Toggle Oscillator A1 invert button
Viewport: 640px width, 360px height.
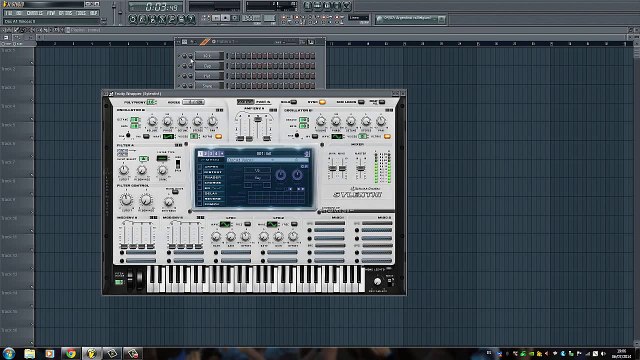(x=146, y=136)
